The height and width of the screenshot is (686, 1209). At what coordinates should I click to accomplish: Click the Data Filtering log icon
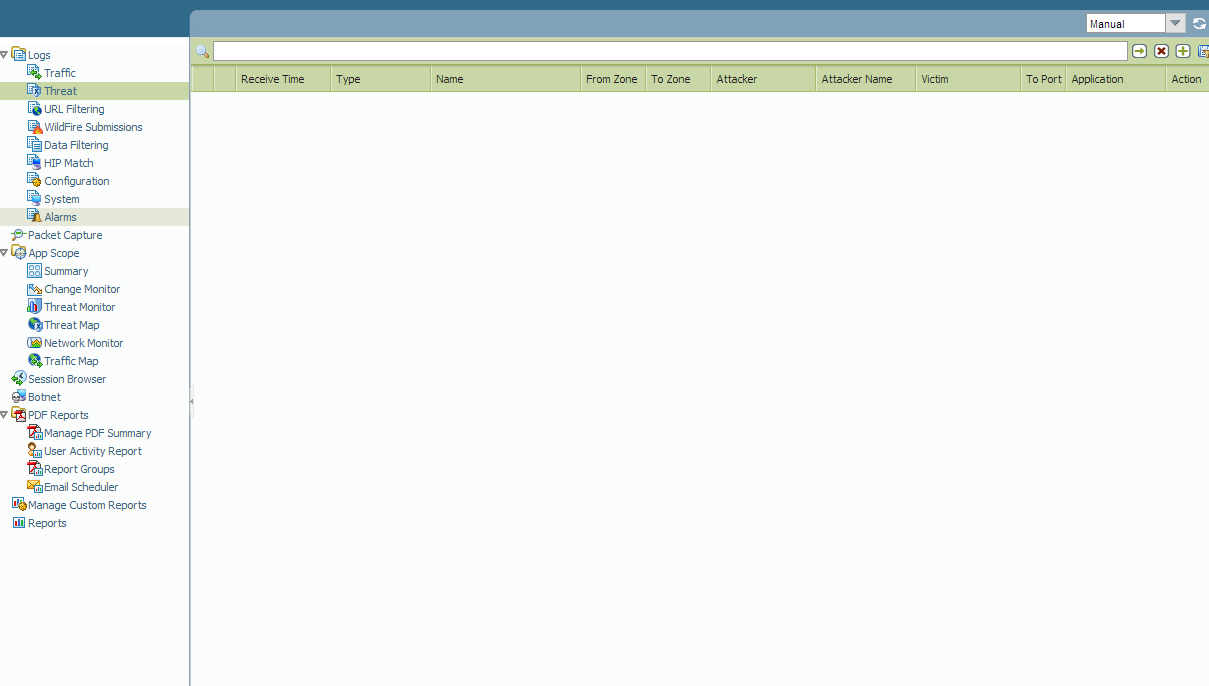tap(34, 145)
